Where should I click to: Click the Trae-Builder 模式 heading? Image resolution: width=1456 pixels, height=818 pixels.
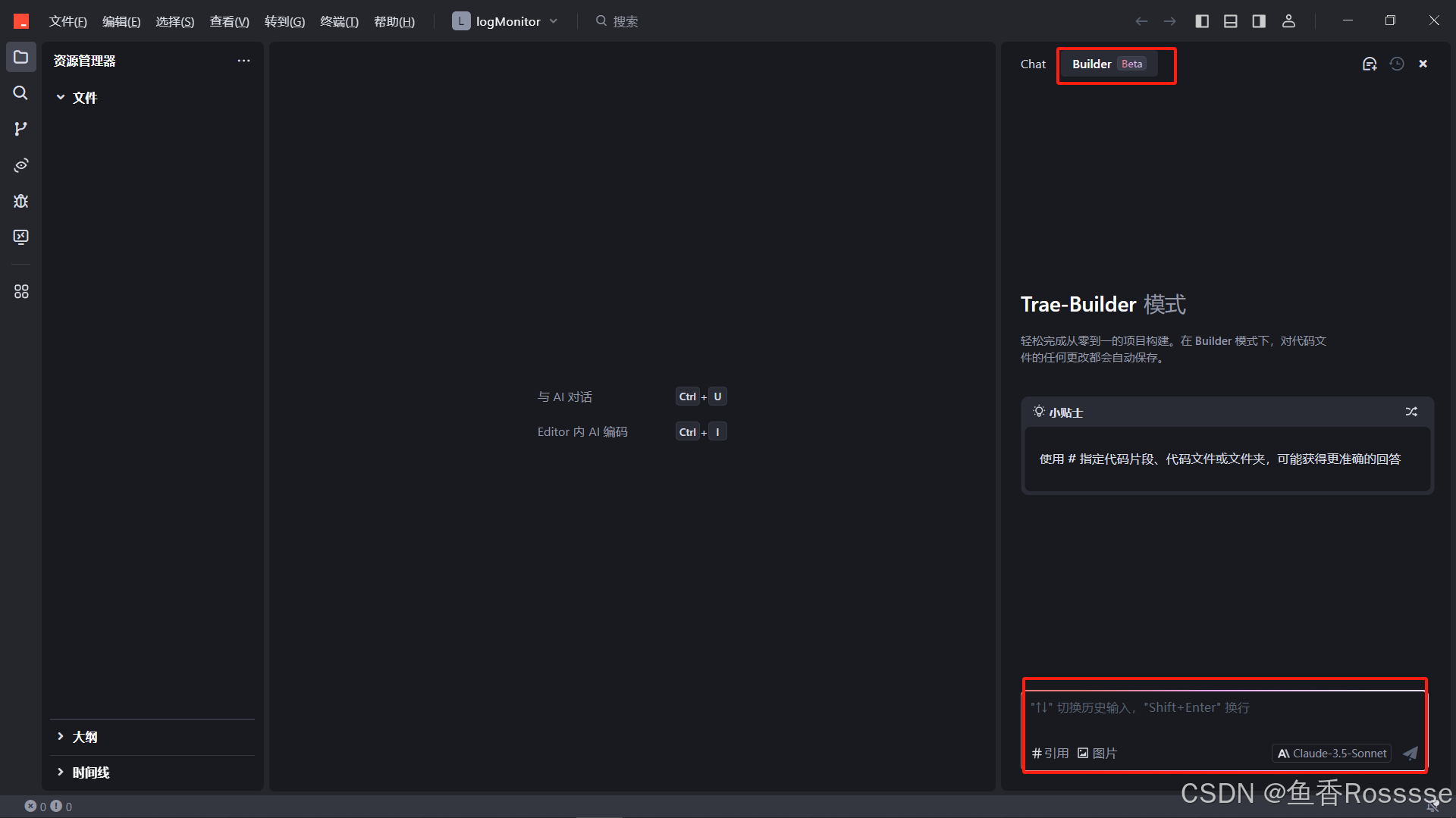(1103, 304)
